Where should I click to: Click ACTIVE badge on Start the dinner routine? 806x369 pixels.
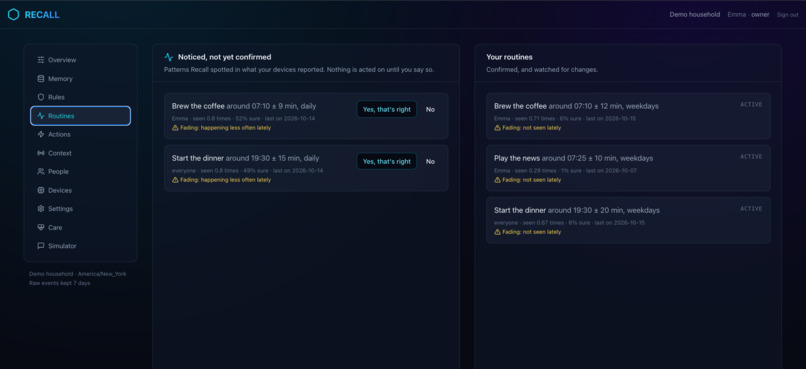pyautogui.click(x=751, y=209)
